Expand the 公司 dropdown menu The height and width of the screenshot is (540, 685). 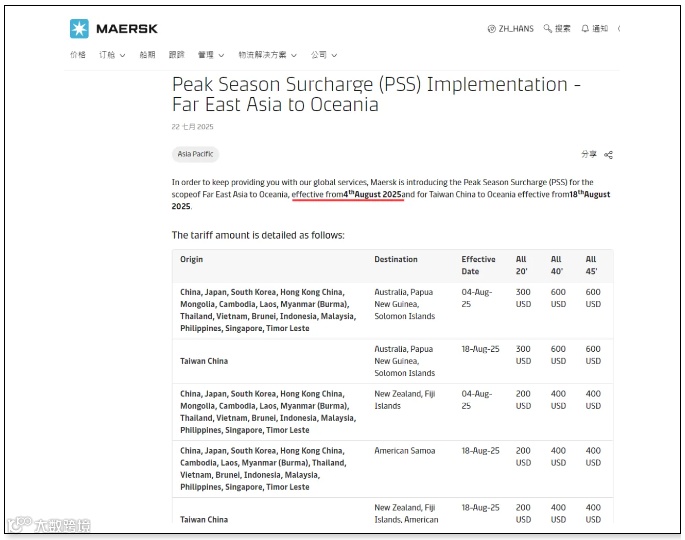point(324,55)
